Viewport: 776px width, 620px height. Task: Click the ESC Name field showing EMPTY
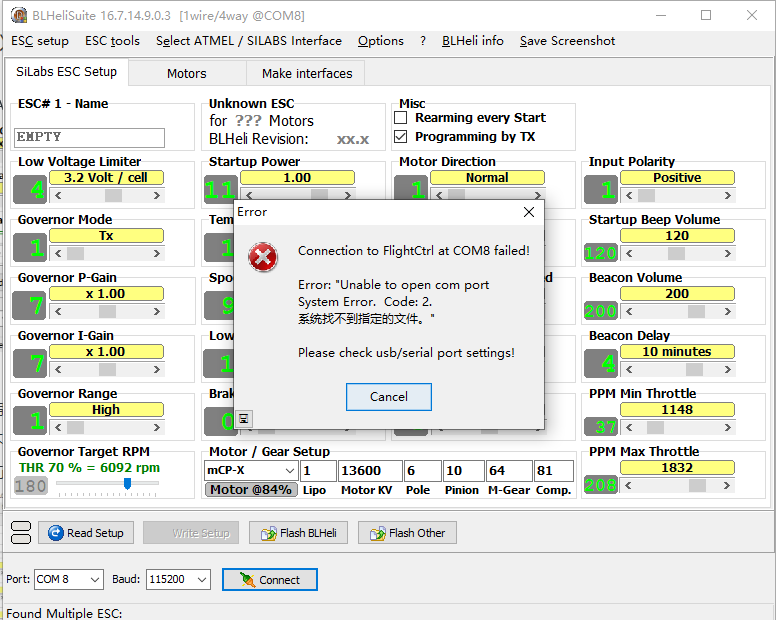point(90,138)
